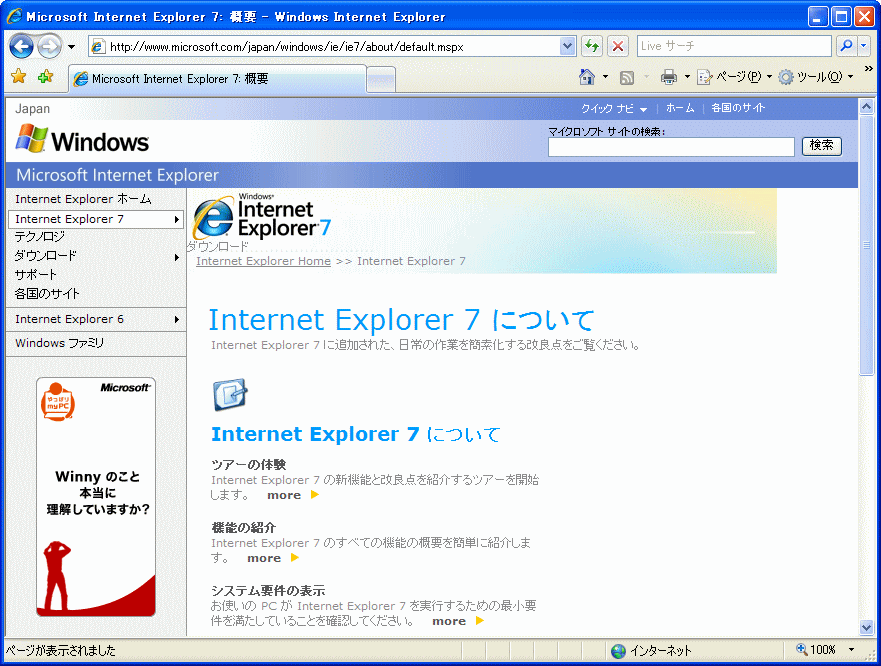Open テクノロジ in the sidebar
This screenshot has width=881, height=666.
click(x=39, y=237)
